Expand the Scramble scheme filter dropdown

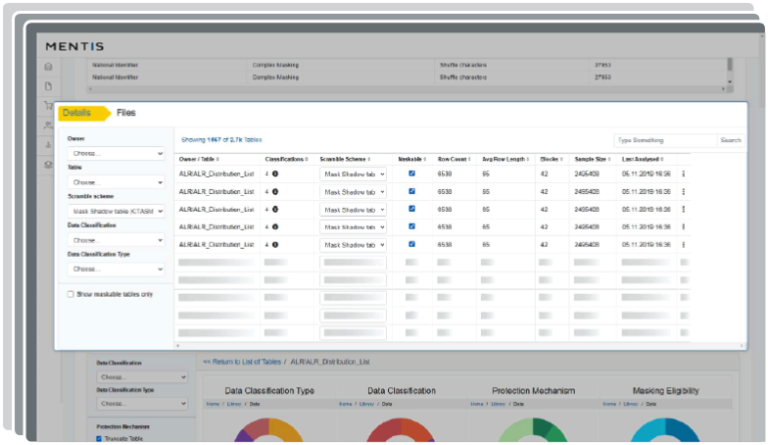coord(116,212)
